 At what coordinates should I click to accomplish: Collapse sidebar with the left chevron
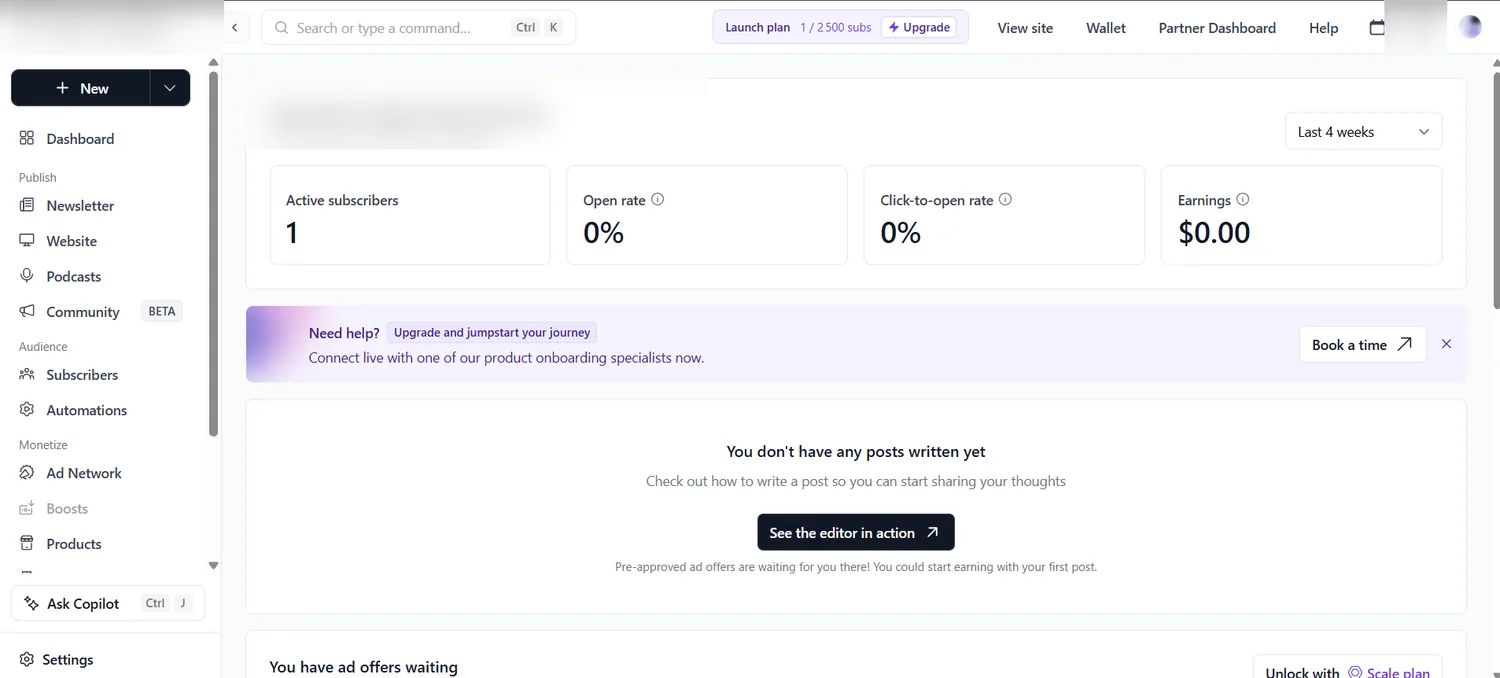pyautogui.click(x=234, y=28)
